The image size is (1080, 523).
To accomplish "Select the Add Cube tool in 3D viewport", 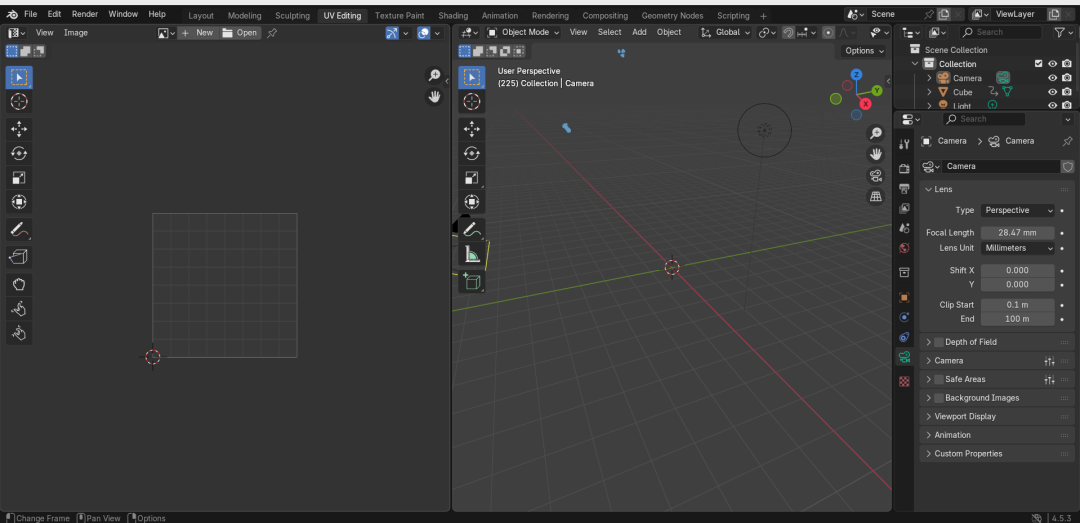I will pyautogui.click(x=472, y=281).
